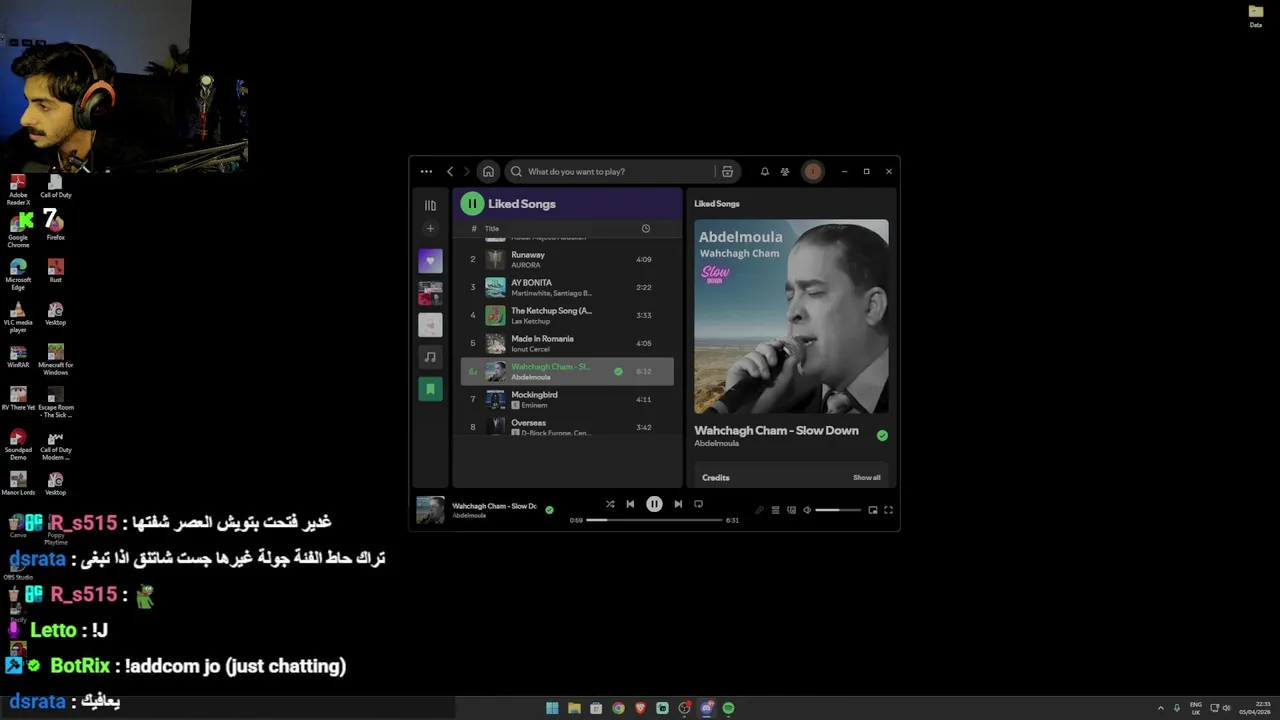
Task: Open the music note playlist in sidebar
Action: 430,357
